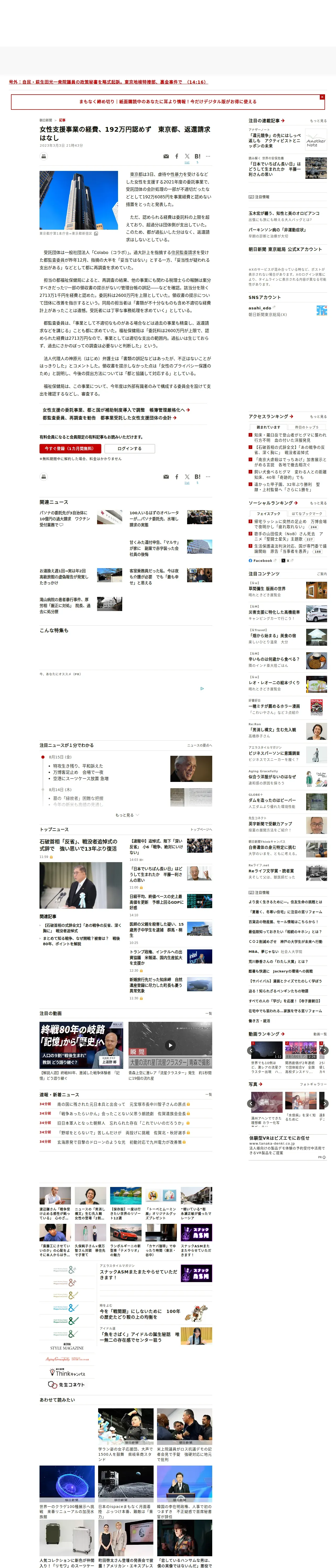
Task: Open the 先生コネクト logo
Action: click(66, 1385)
